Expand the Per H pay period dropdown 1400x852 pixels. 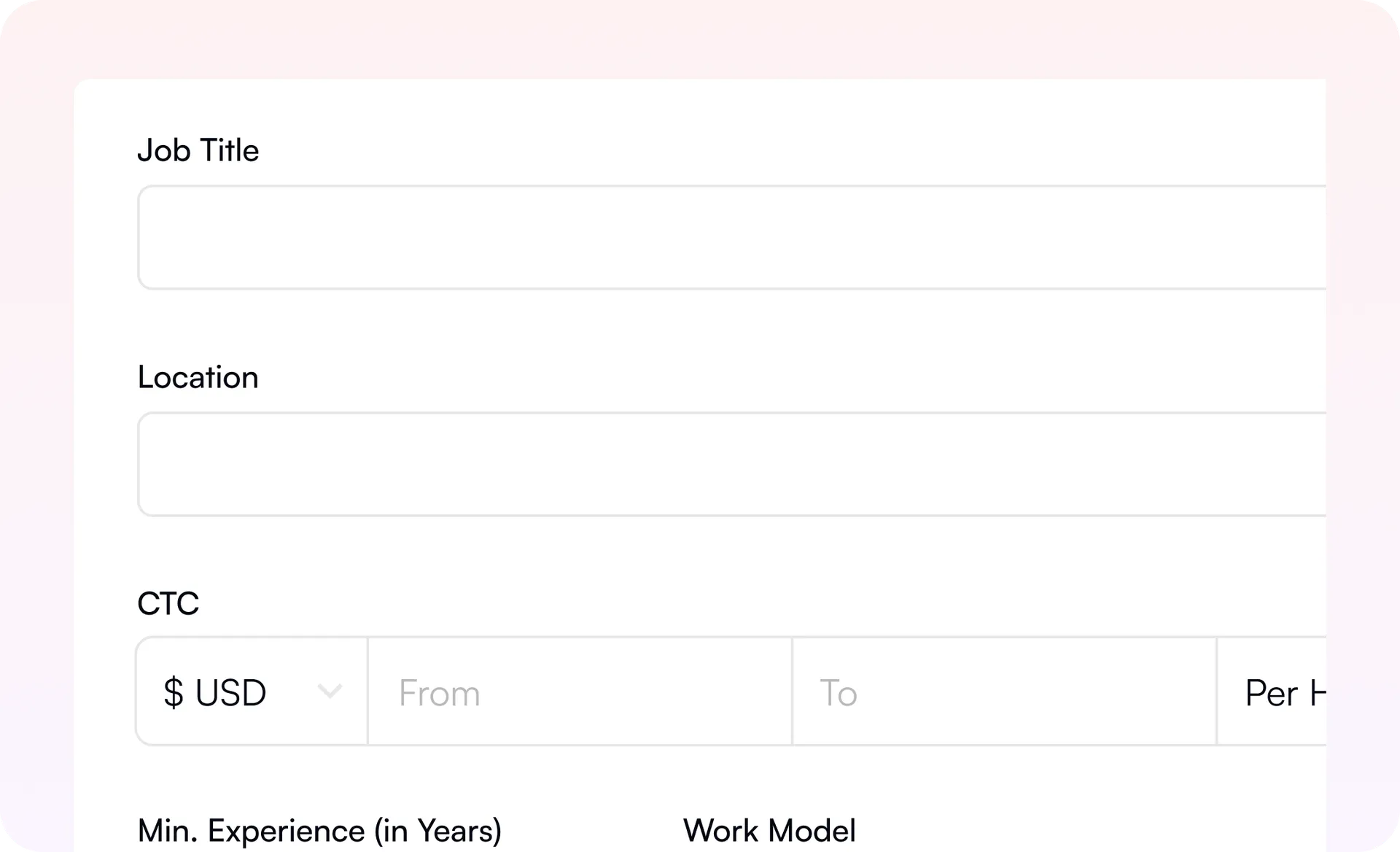tap(1272, 692)
